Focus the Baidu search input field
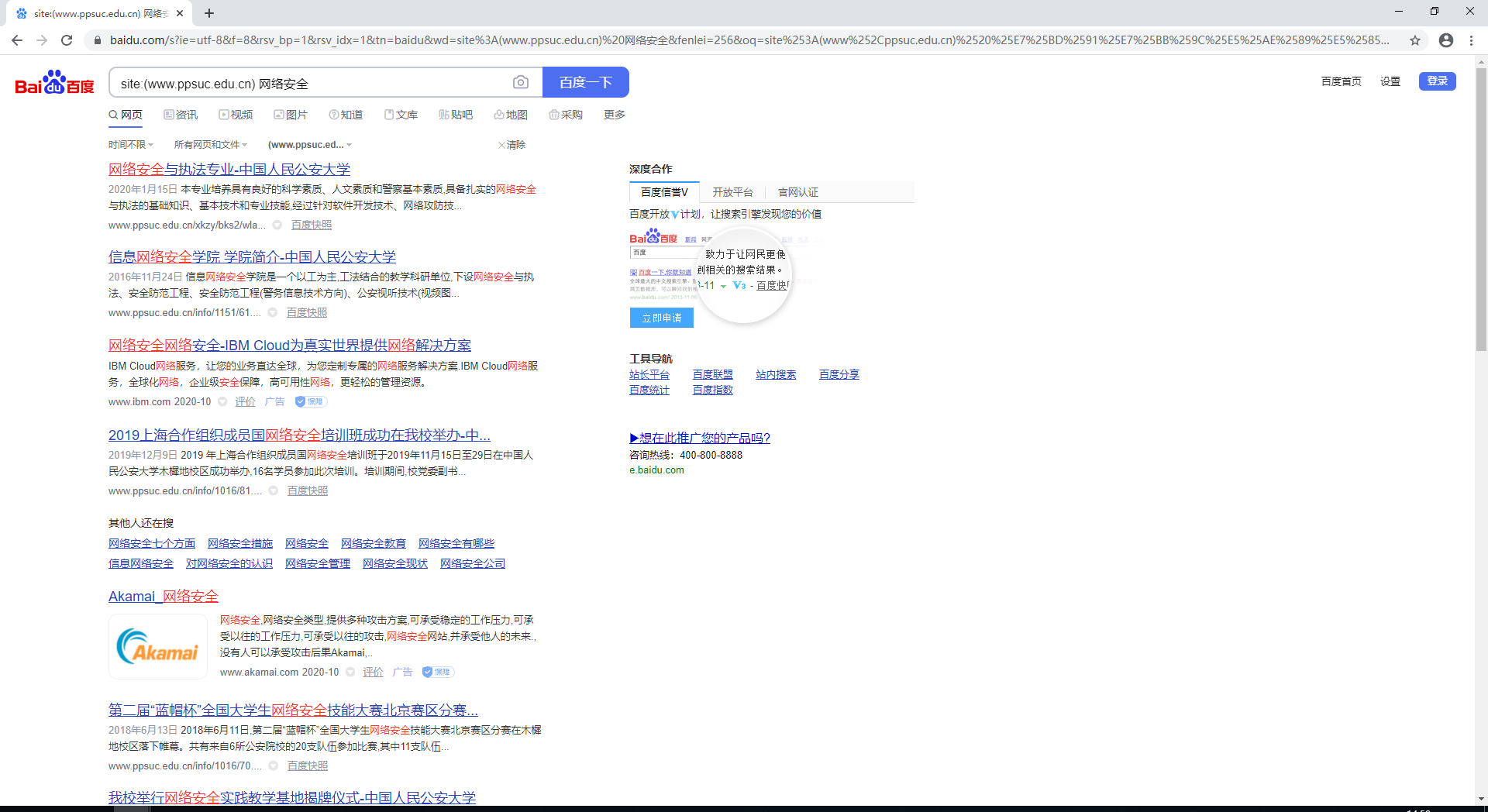1488x812 pixels. 310,82
